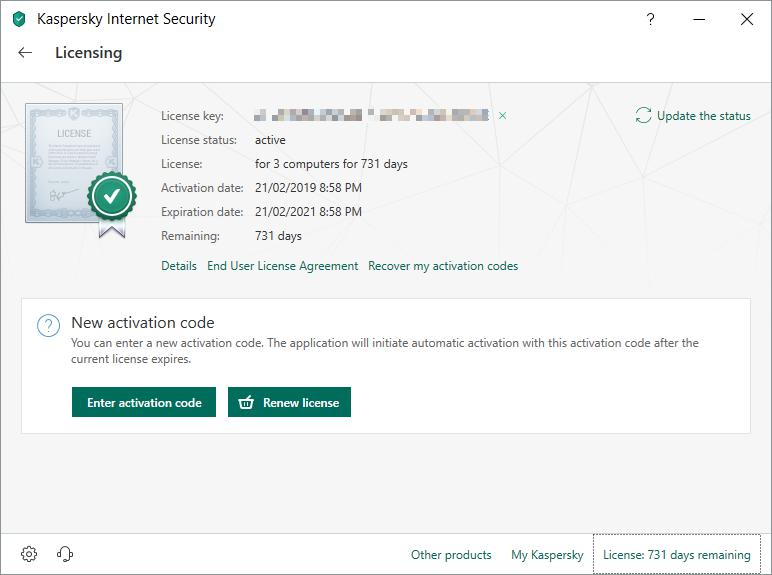The image size is (772, 575).
Task: Click the Kaspersky shield logo in title bar
Action: click(19, 19)
